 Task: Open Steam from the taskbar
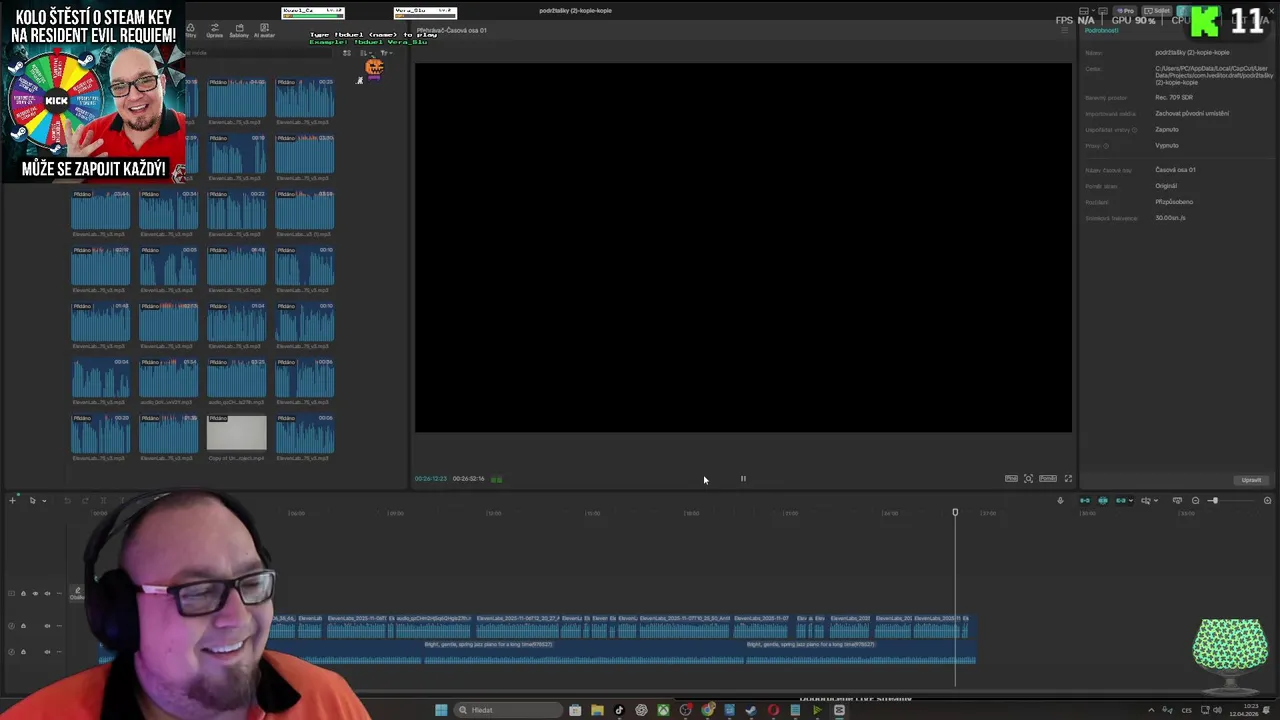751,710
